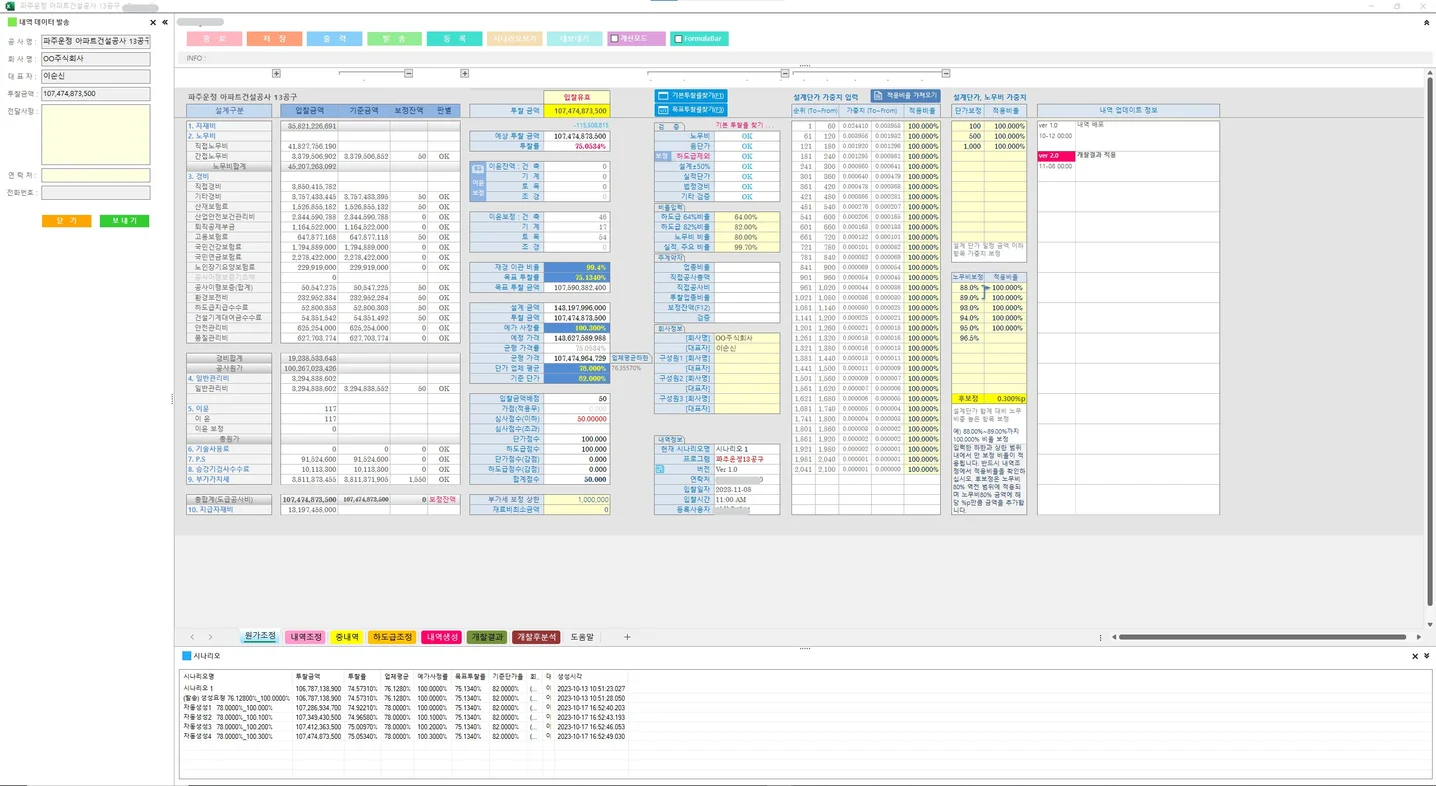Click the 공사명 input field
This screenshot has width=1436, height=786.
click(x=95, y=41)
